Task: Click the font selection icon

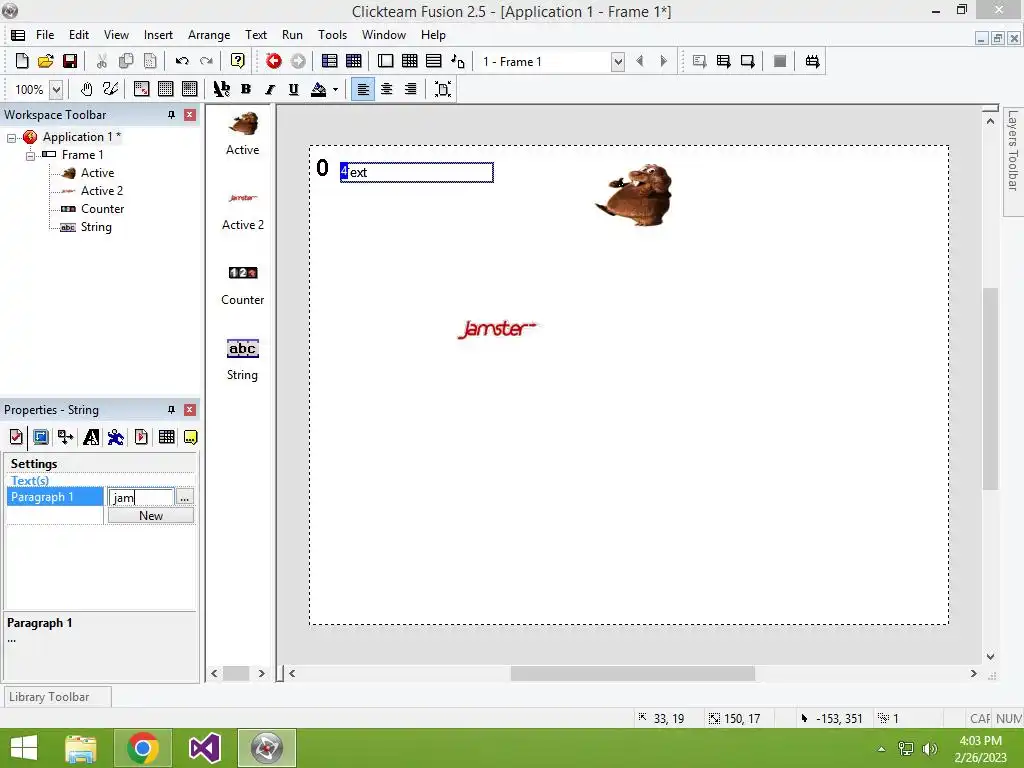Action: 221,89
